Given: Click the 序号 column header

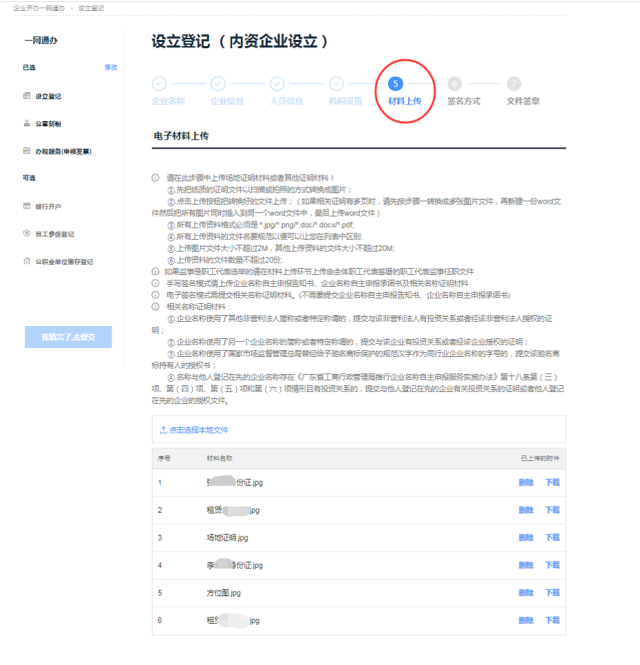Looking at the screenshot, I should coord(164,458).
